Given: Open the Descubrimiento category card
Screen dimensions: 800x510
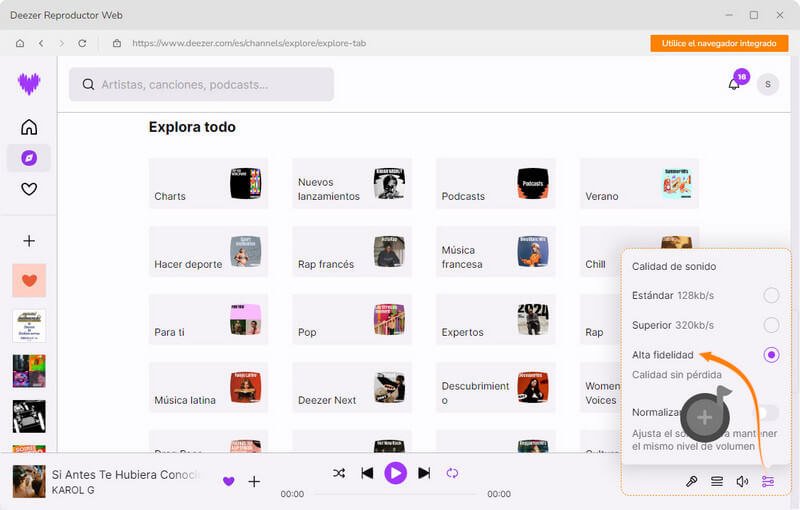Looking at the screenshot, I should 495,387.
